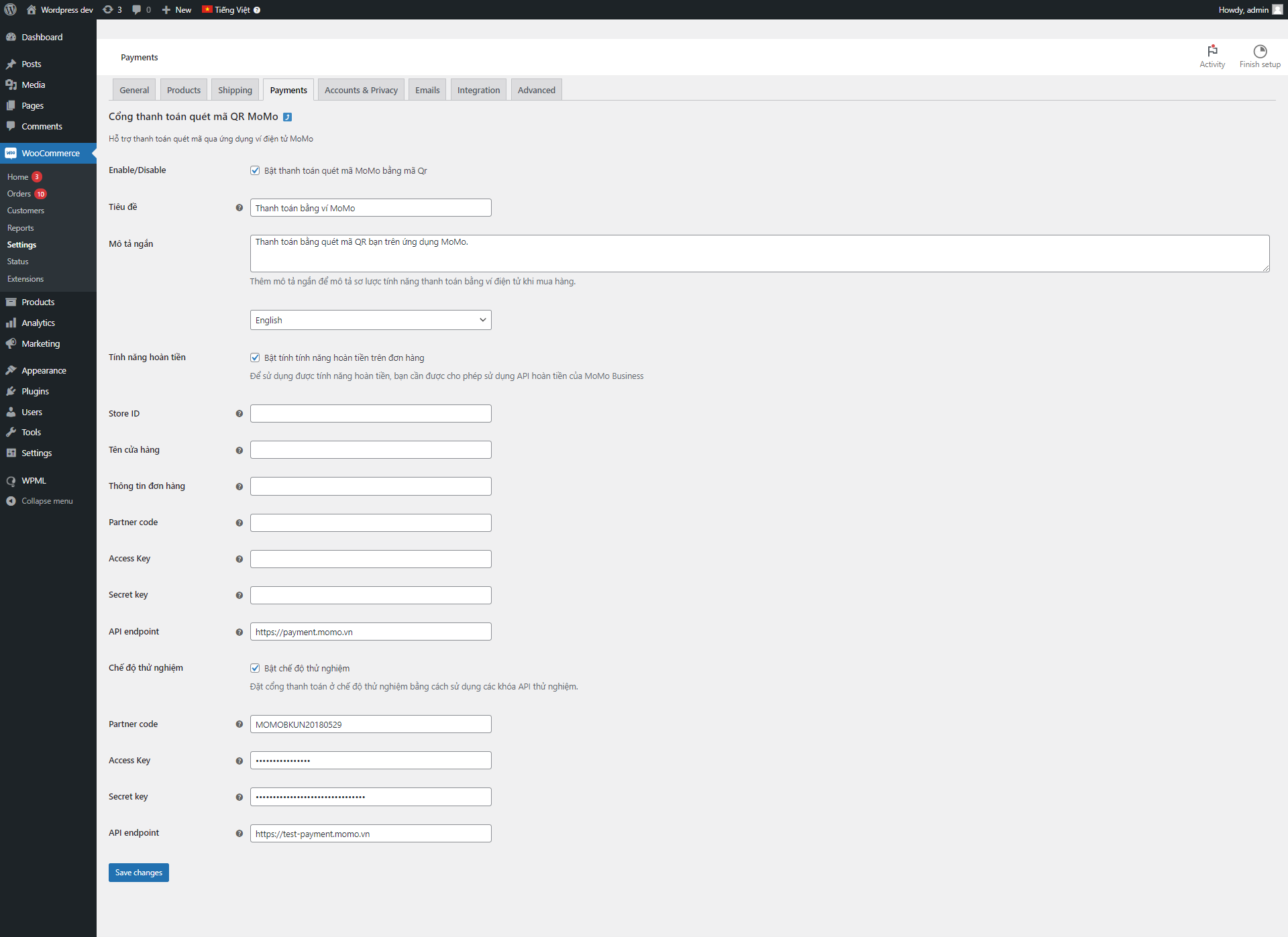Click the Mô tả ngắn textarea
Image resolution: width=1288 pixels, height=937 pixels.
pyautogui.click(x=759, y=254)
